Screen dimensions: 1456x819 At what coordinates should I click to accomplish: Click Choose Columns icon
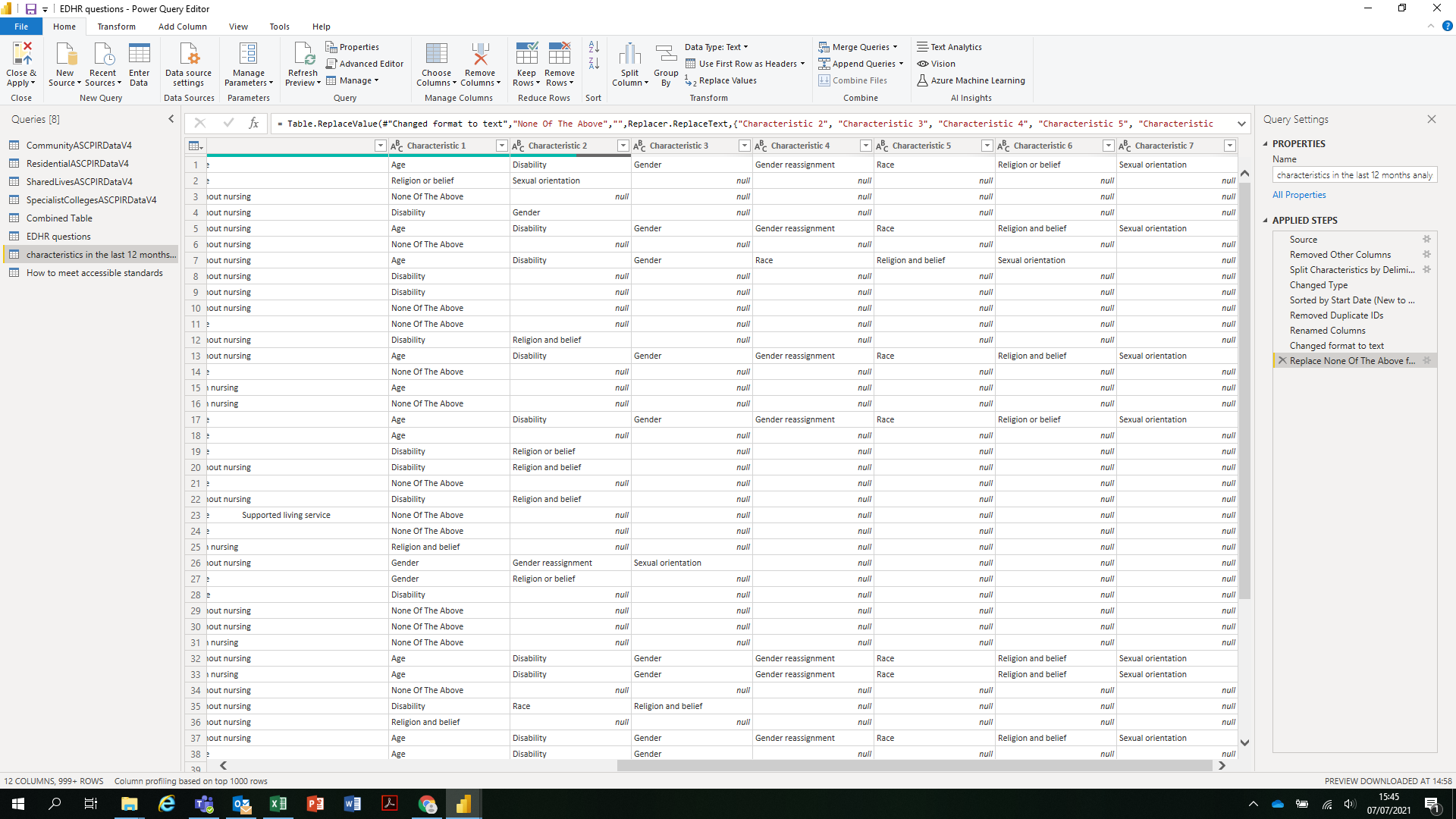point(437,53)
